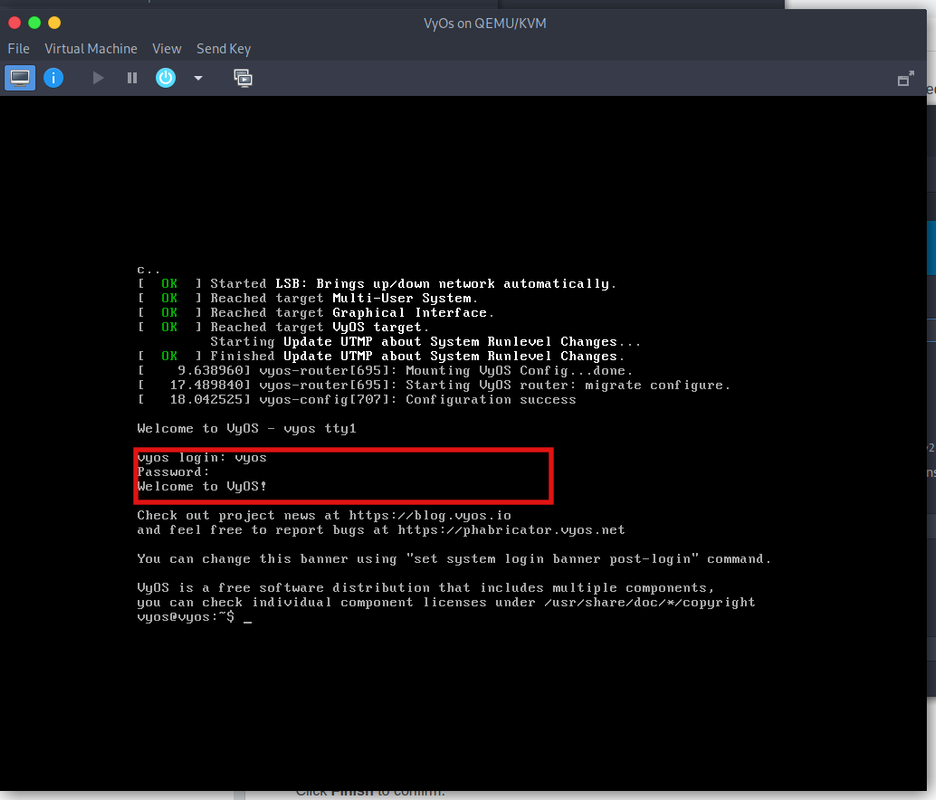Click 'Reached target Graphical Interface' line
The width and height of the screenshot is (936, 800).
[x=316, y=313]
